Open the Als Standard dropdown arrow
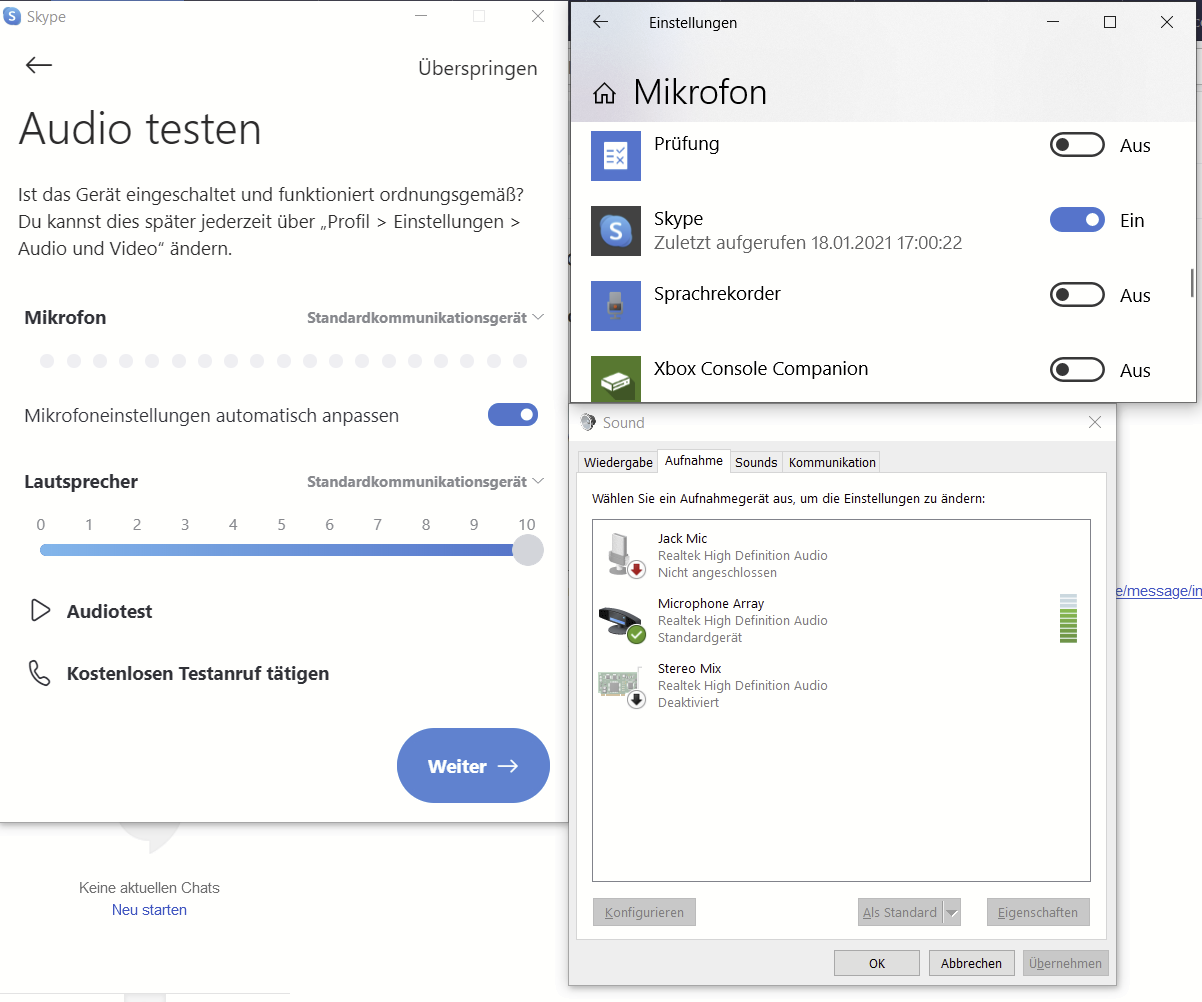Viewport: 1202px width, 1002px height. click(x=952, y=912)
